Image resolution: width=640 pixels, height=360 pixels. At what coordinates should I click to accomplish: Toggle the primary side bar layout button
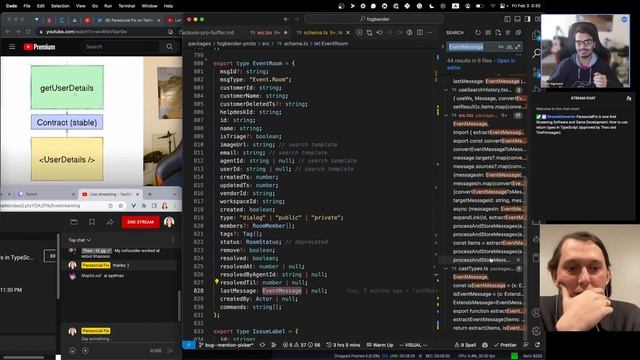(x=507, y=19)
